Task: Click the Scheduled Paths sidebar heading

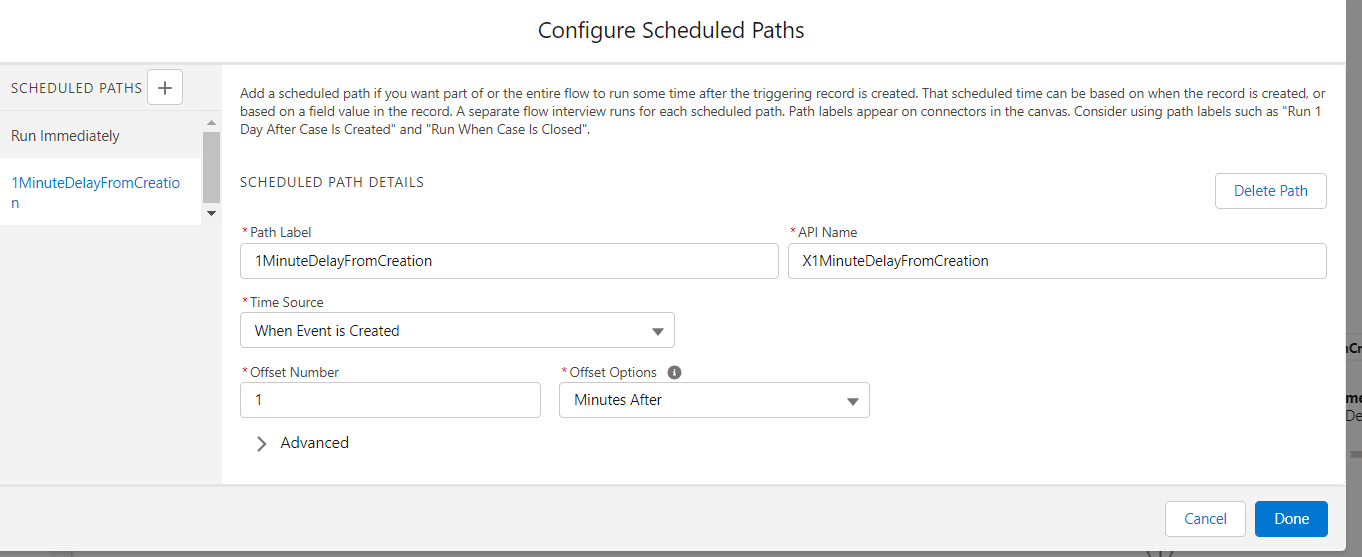Action: tap(77, 88)
